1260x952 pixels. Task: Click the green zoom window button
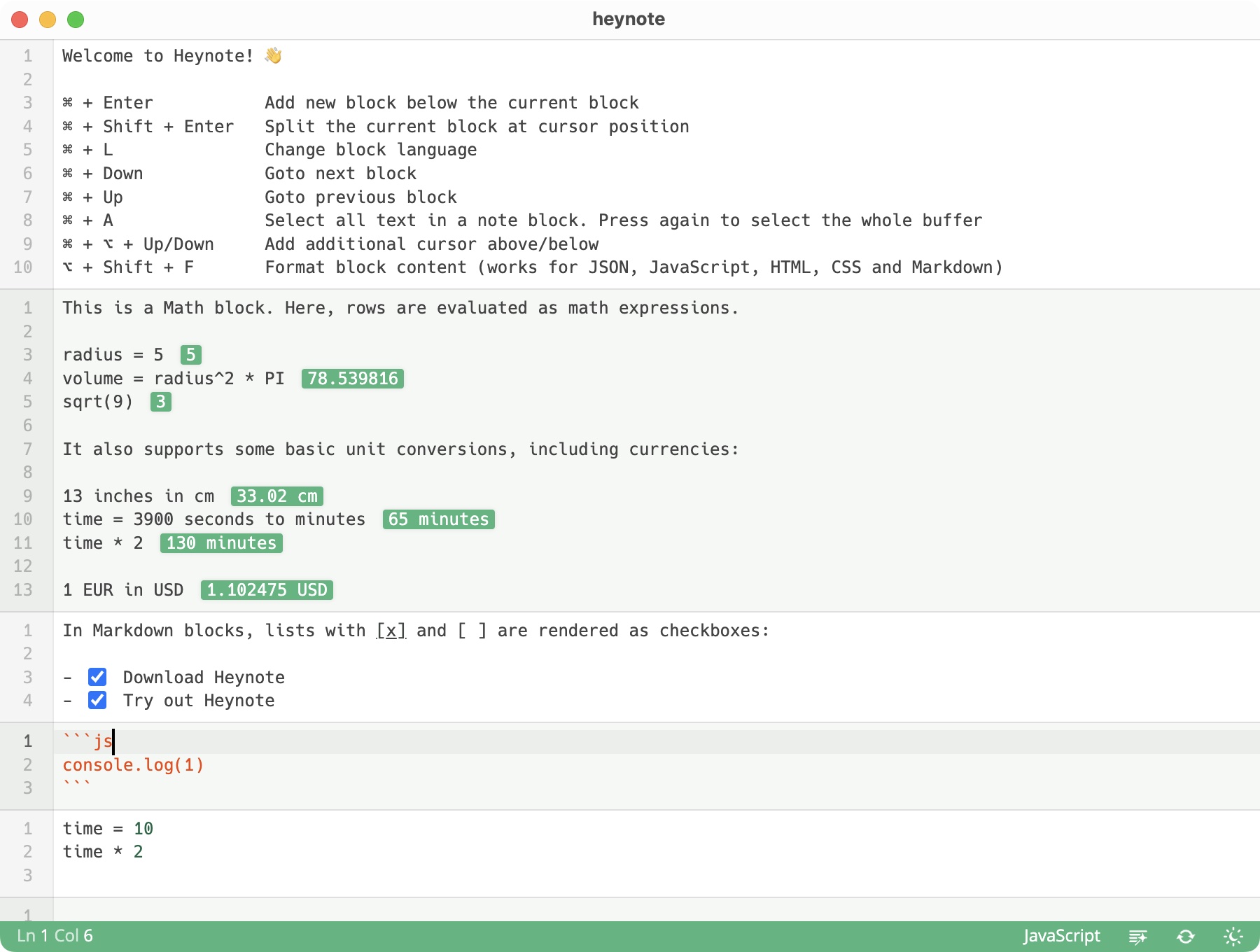point(76,20)
